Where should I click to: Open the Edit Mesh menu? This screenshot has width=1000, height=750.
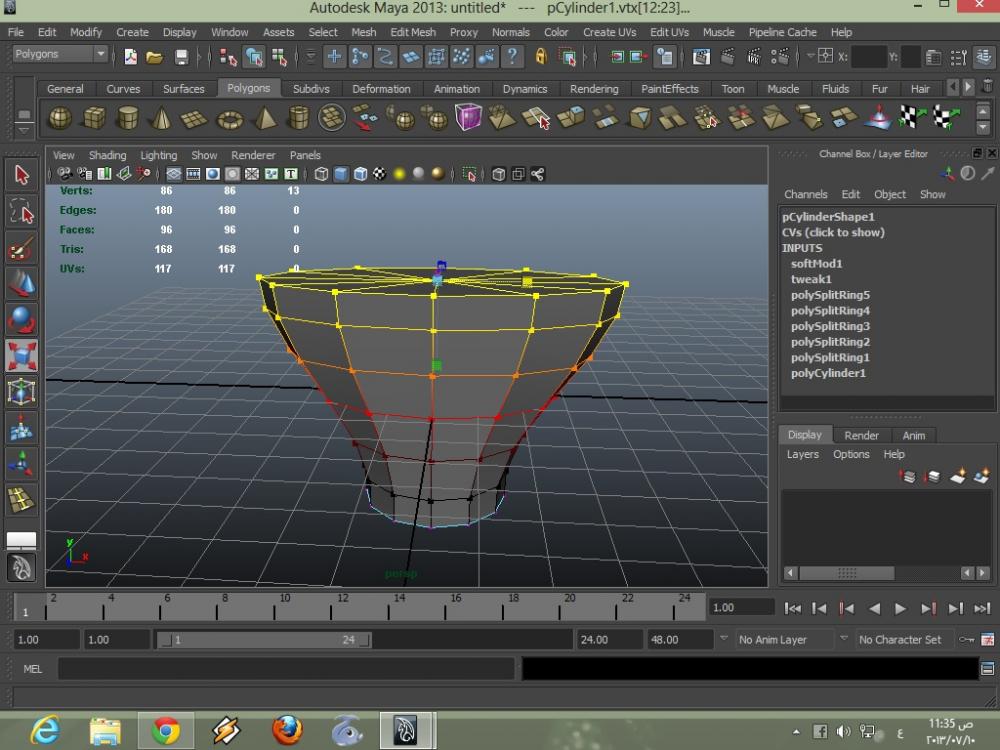tap(412, 32)
